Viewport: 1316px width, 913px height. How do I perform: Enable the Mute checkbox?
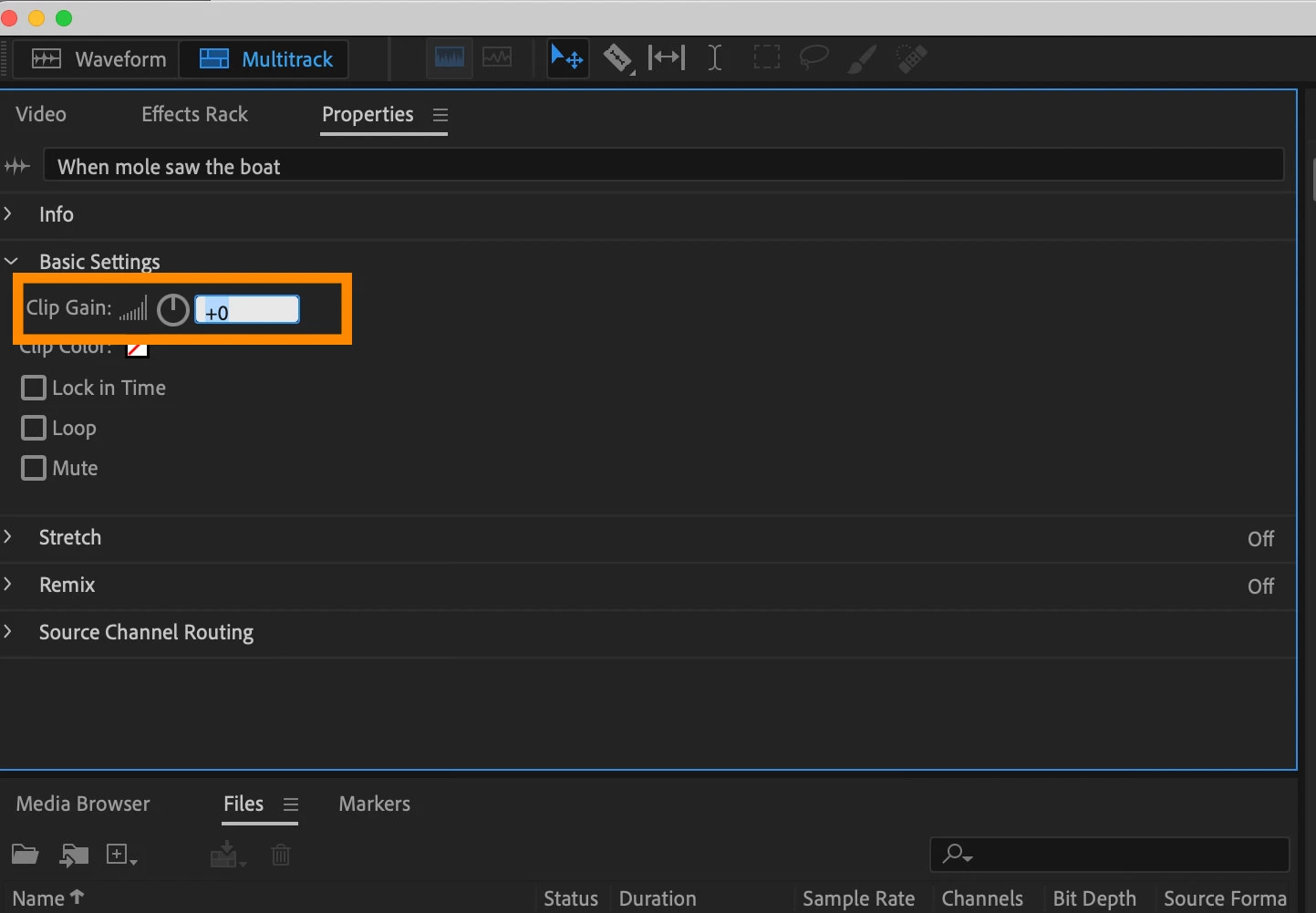pyautogui.click(x=34, y=468)
